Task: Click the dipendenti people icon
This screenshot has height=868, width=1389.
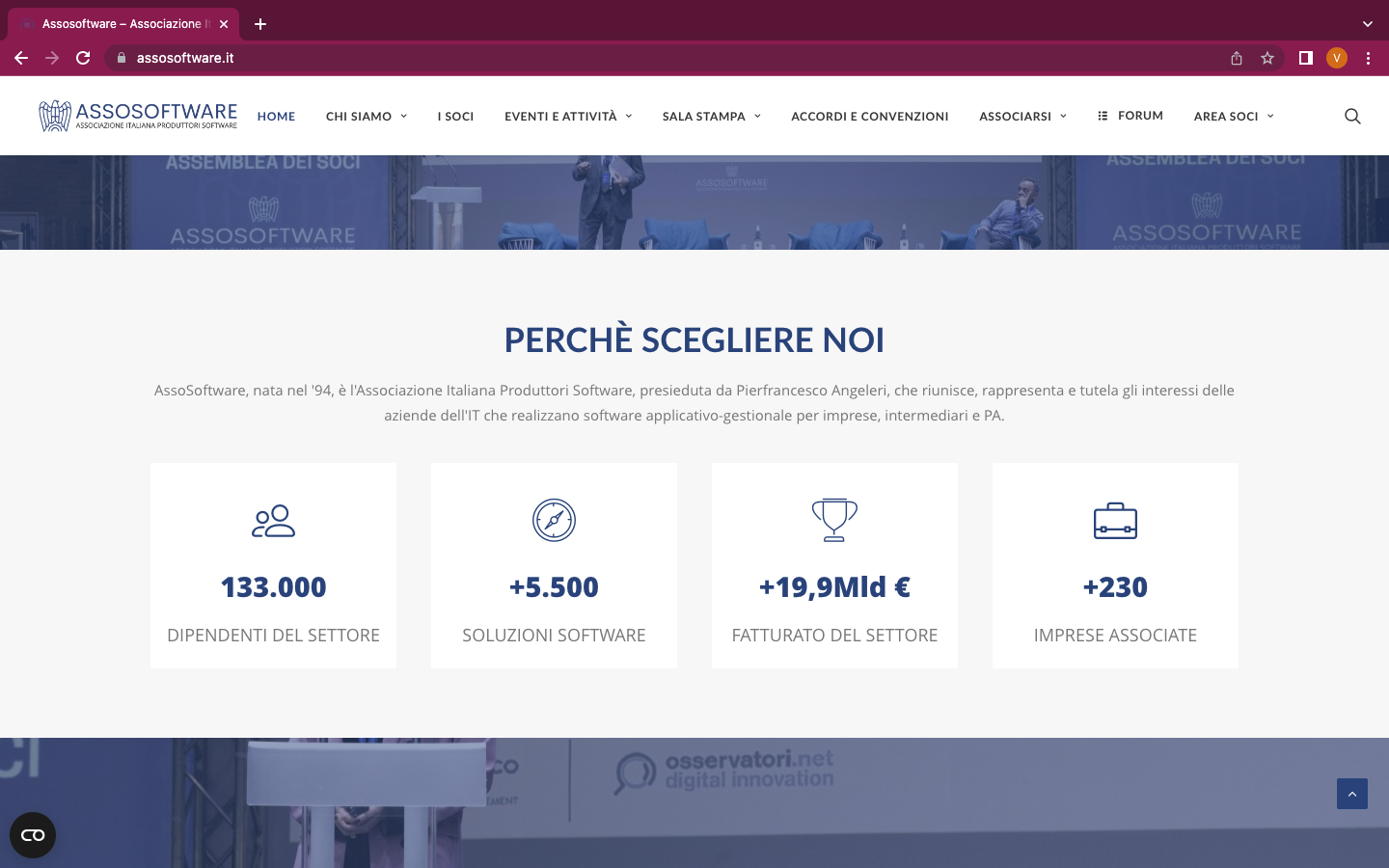Action: coord(273,519)
